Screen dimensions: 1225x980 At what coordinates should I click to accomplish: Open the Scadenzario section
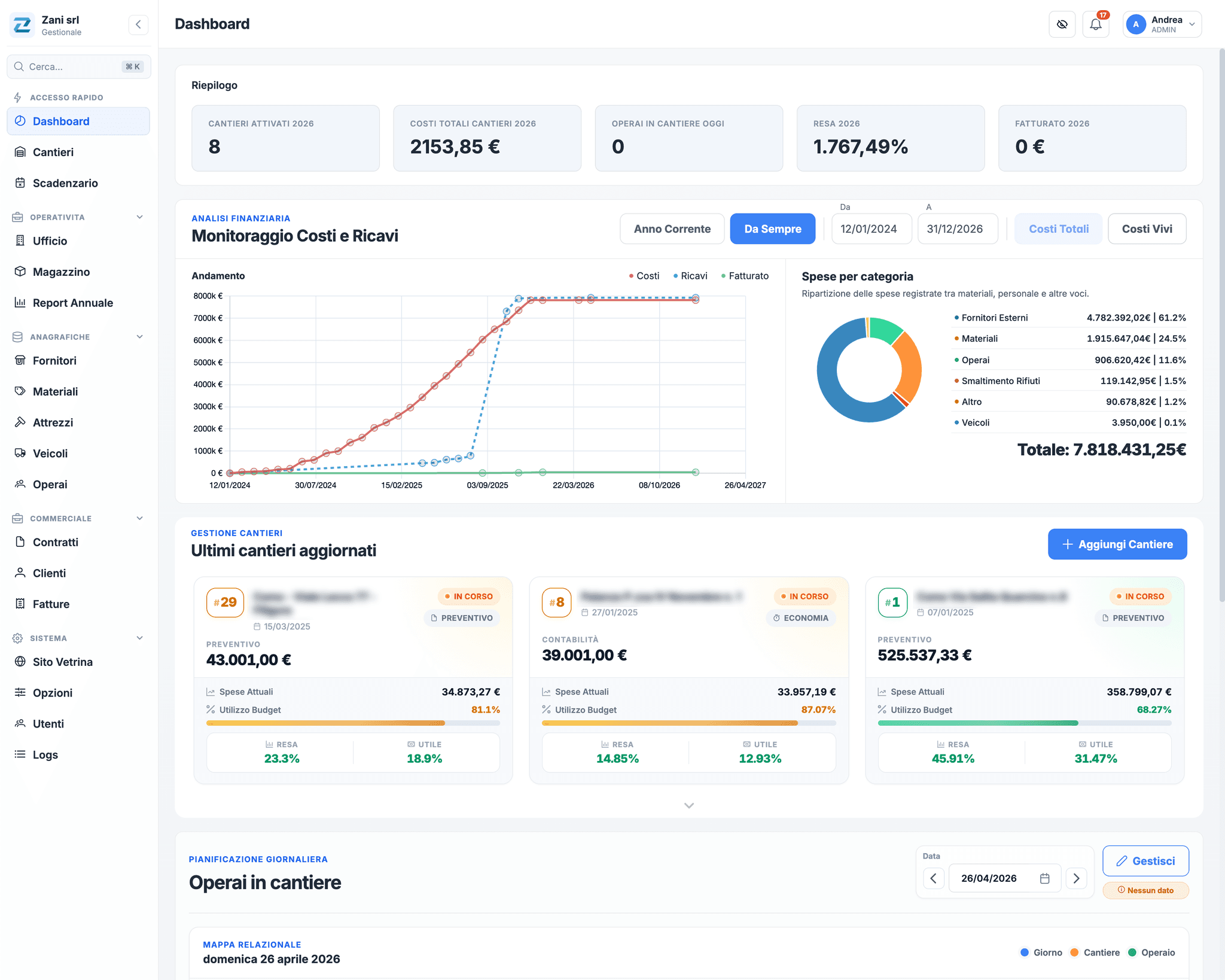pyautogui.click(x=78, y=183)
